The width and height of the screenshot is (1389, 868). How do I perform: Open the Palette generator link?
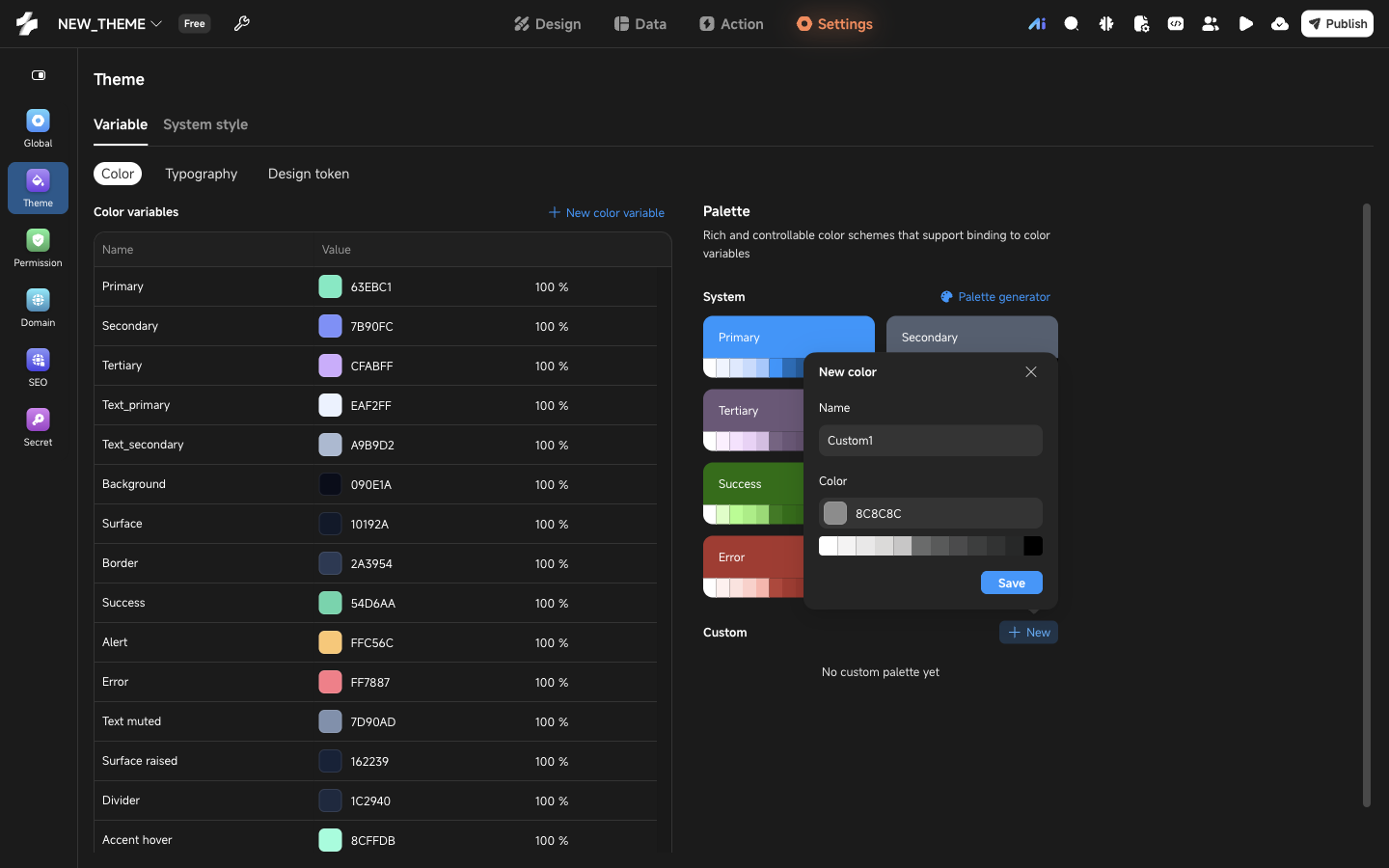tap(995, 297)
